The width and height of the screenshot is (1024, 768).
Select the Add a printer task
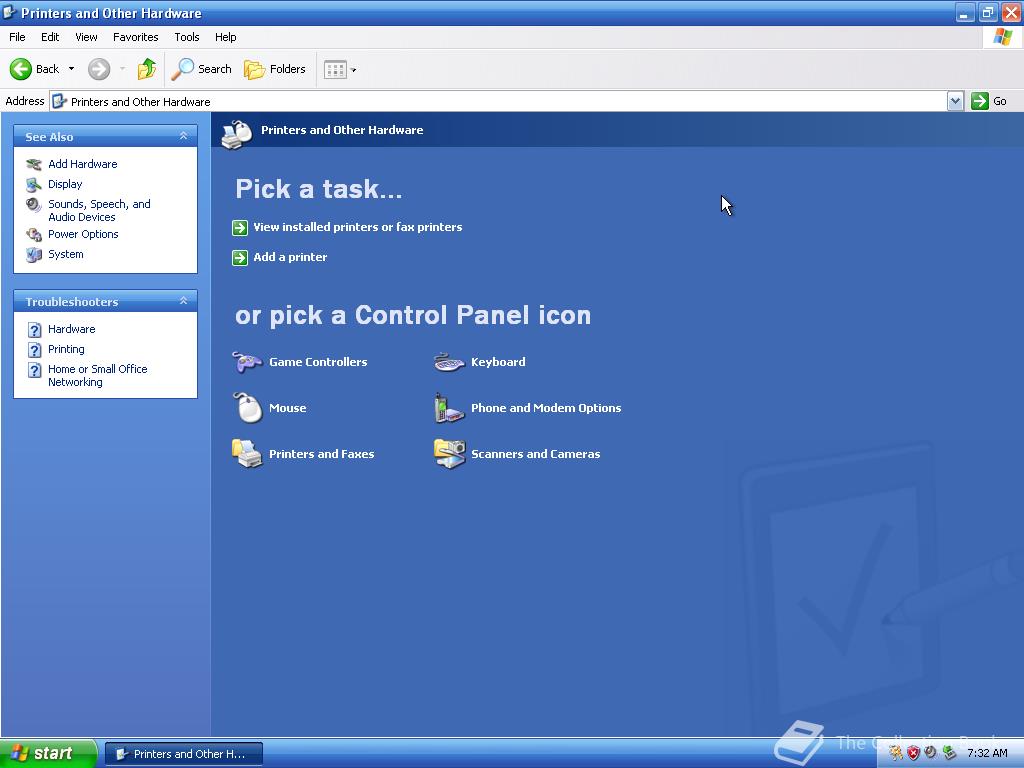290,257
